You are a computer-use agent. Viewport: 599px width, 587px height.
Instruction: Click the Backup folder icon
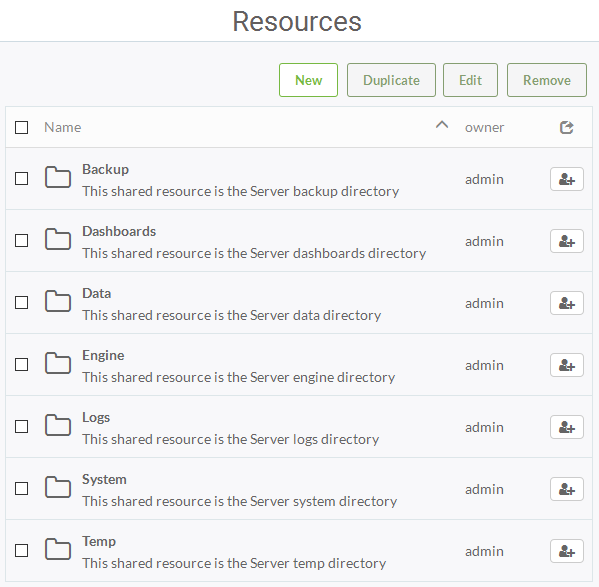point(58,177)
